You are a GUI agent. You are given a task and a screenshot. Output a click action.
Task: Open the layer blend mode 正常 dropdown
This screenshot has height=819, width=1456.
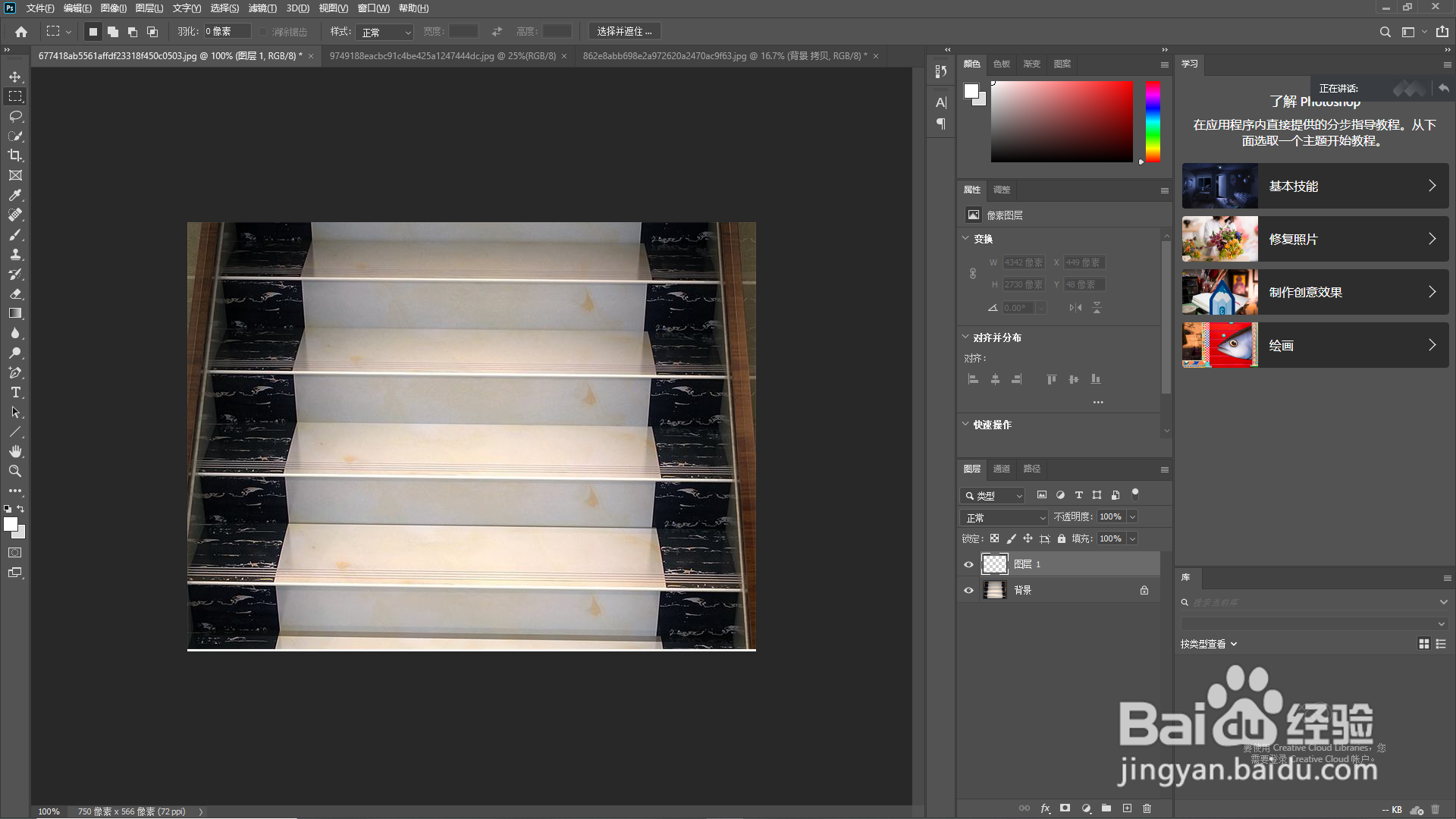1004,517
